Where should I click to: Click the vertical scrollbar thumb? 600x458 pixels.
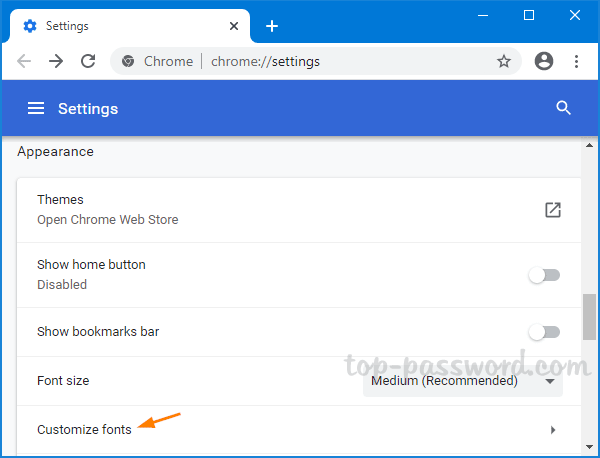(589, 317)
